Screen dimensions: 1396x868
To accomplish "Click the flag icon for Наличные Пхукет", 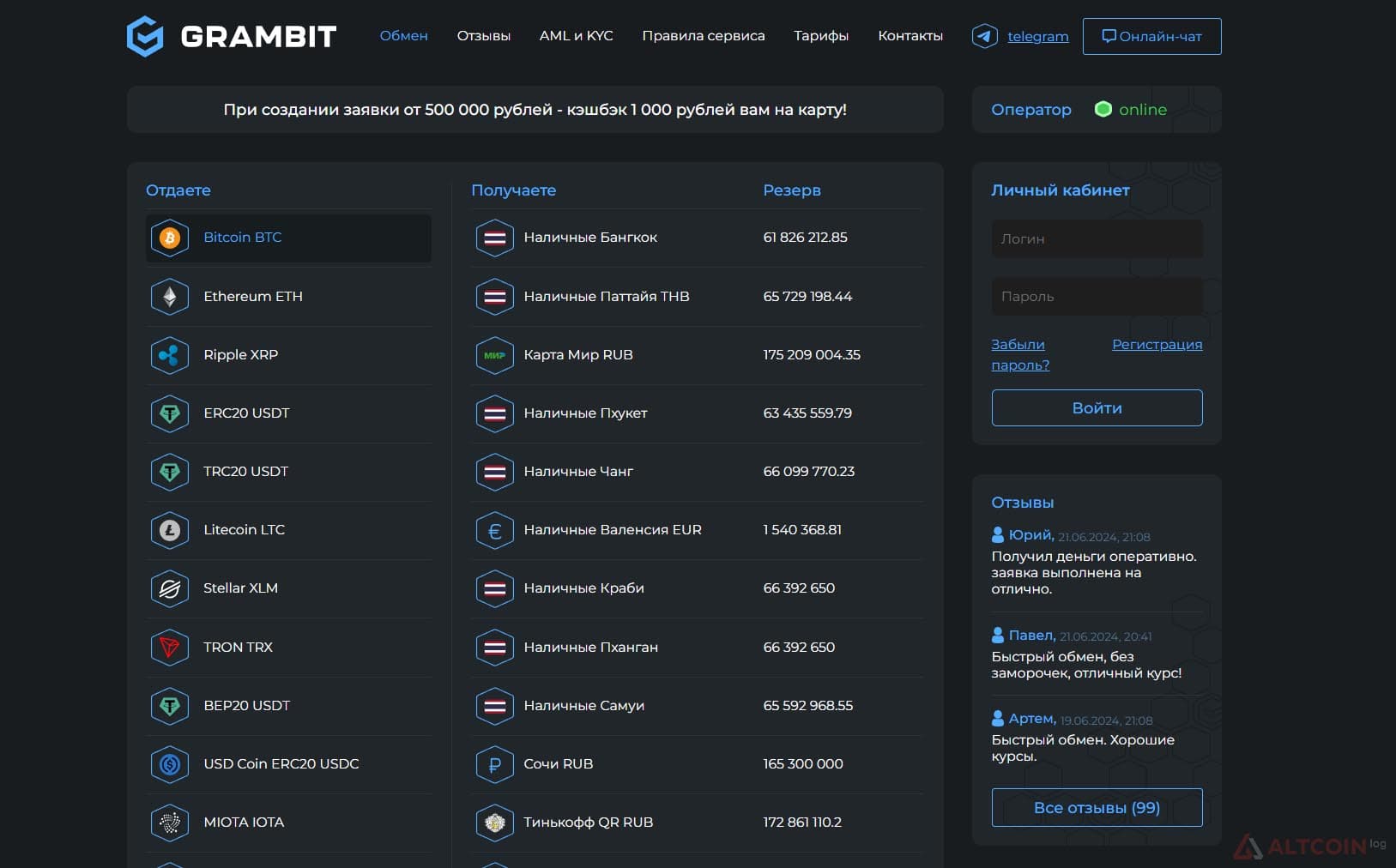I will (495, 413).
